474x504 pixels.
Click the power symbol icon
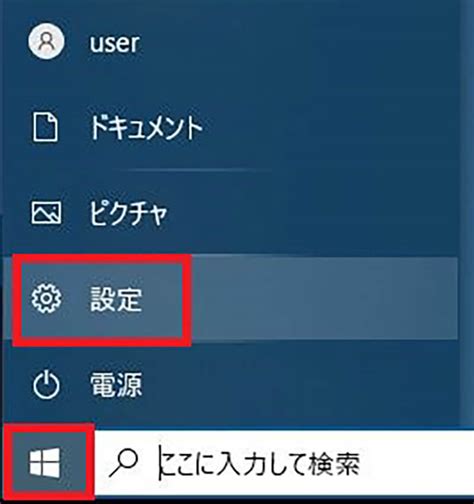point(46,384)
